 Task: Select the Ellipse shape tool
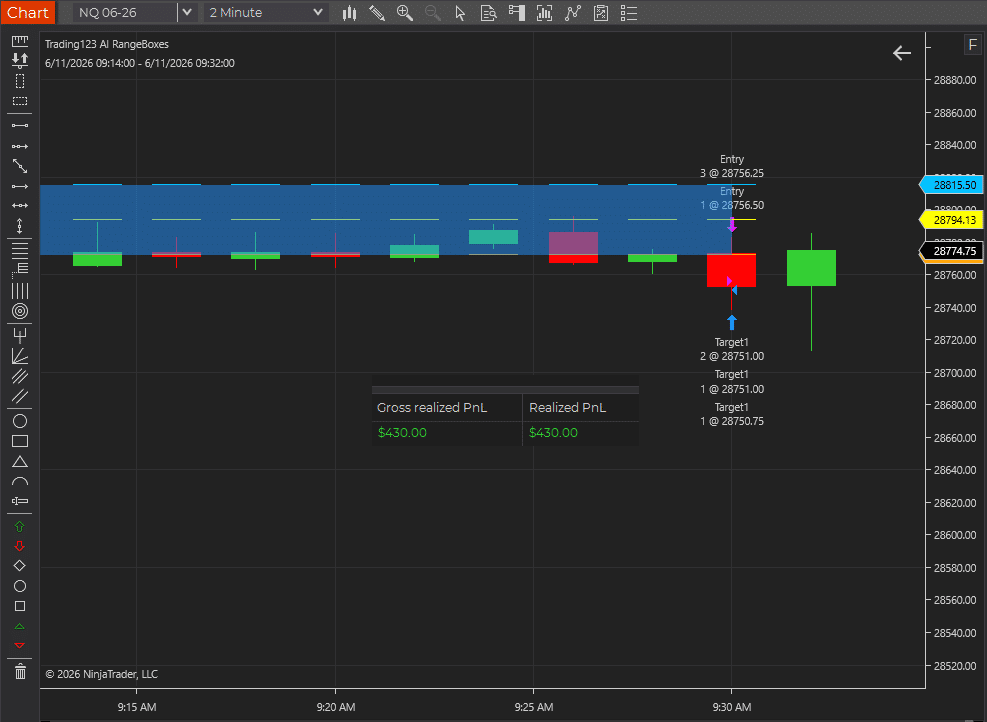point(20,421)
